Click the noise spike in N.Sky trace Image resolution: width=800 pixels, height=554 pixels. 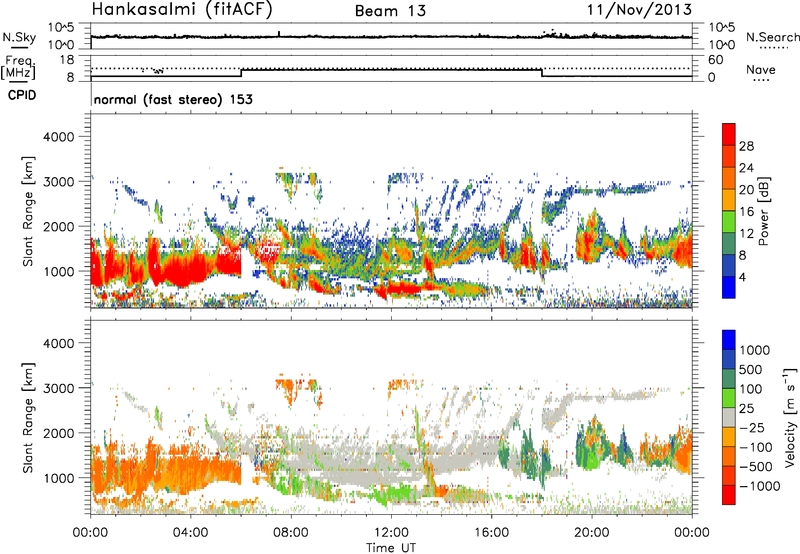(279, 34)
